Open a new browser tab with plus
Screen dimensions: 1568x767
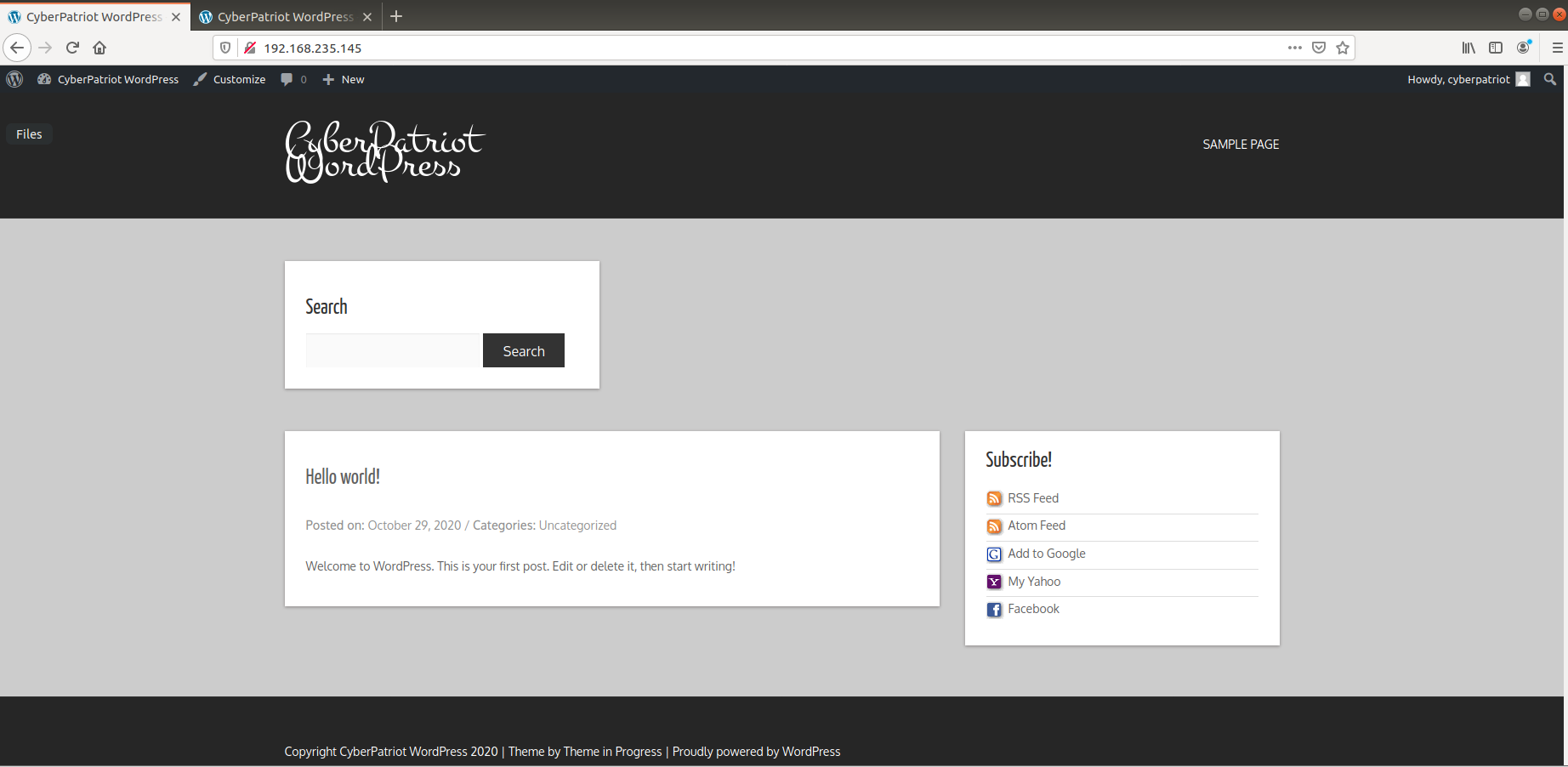(x=396, y=16)
